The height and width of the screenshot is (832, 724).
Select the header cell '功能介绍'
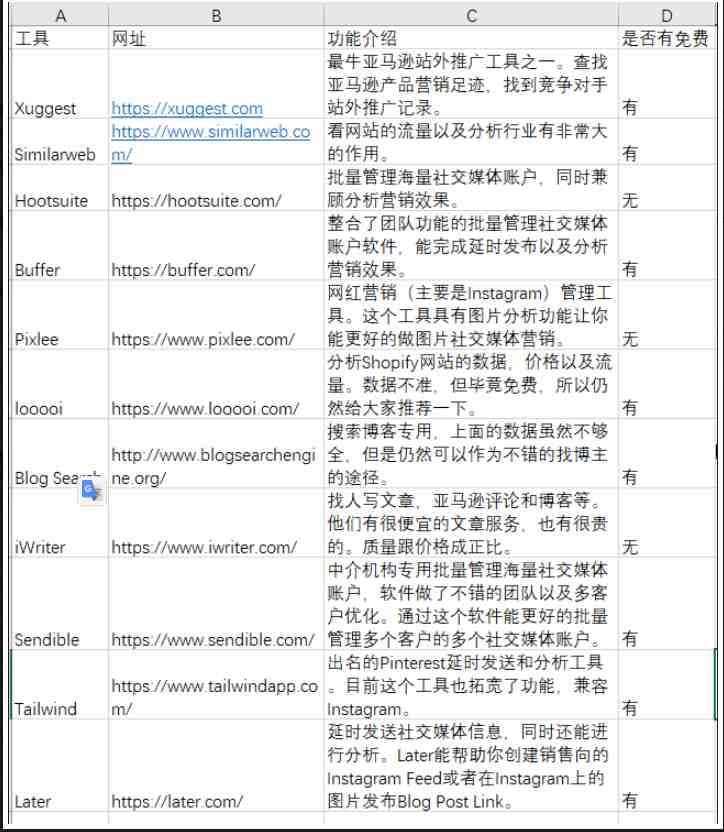tap(471, 38)
